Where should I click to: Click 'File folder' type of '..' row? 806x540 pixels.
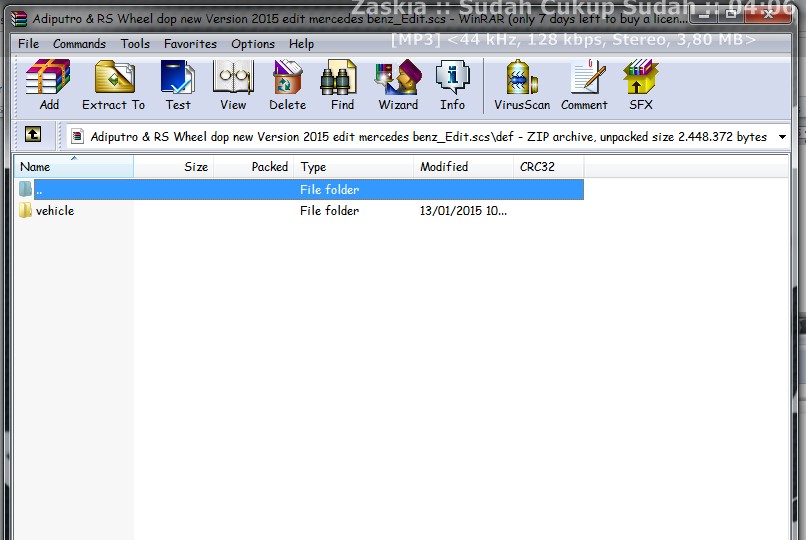329,190
